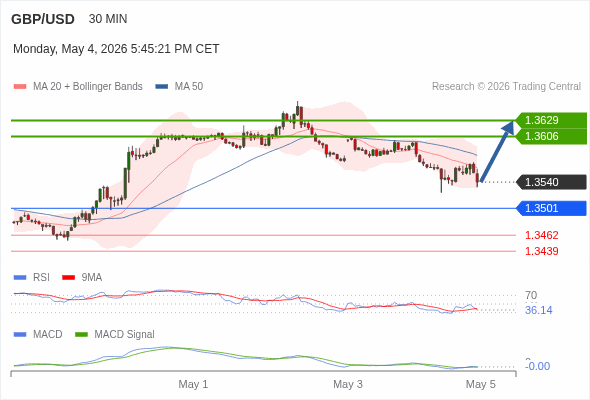Click the GBP/USD pair title

[43, 19]
